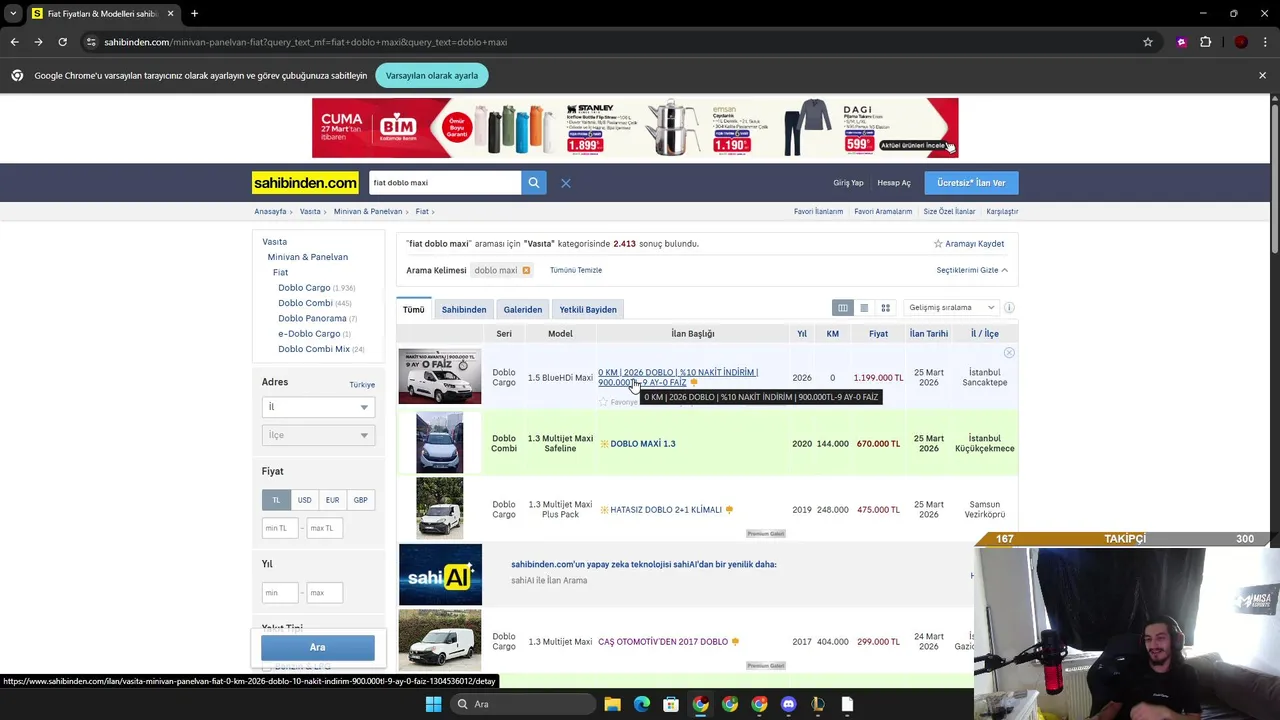Click Tümünü Temizle link
This screenshot has width=1280, height=720.
click(575, 270)
